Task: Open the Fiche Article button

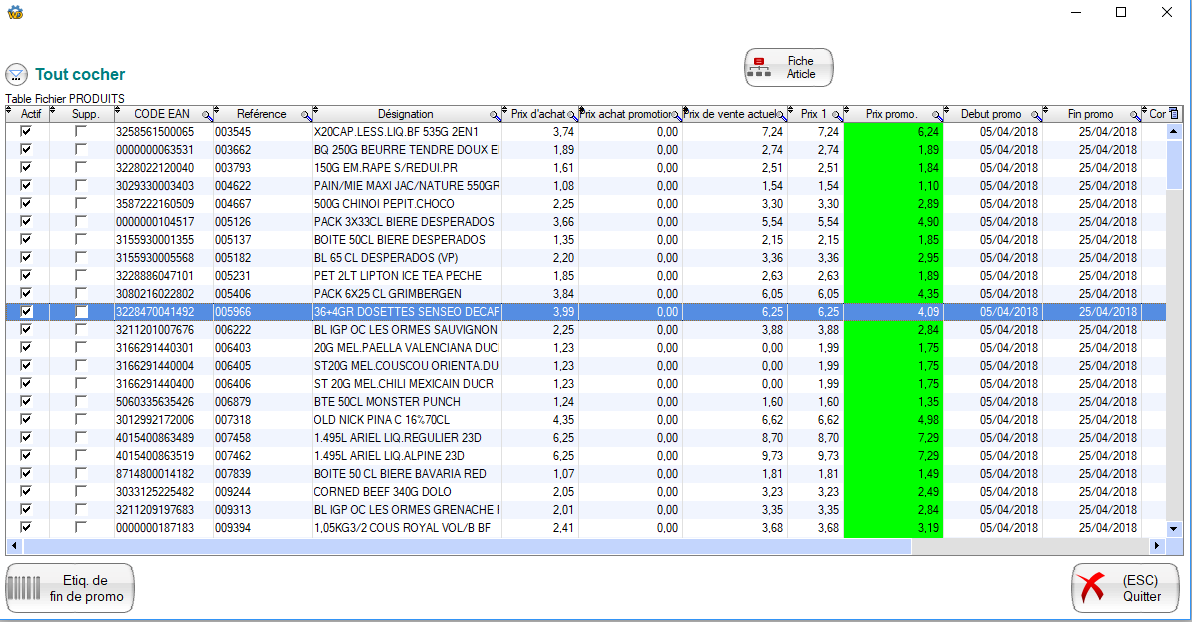Action: point(788,68)
